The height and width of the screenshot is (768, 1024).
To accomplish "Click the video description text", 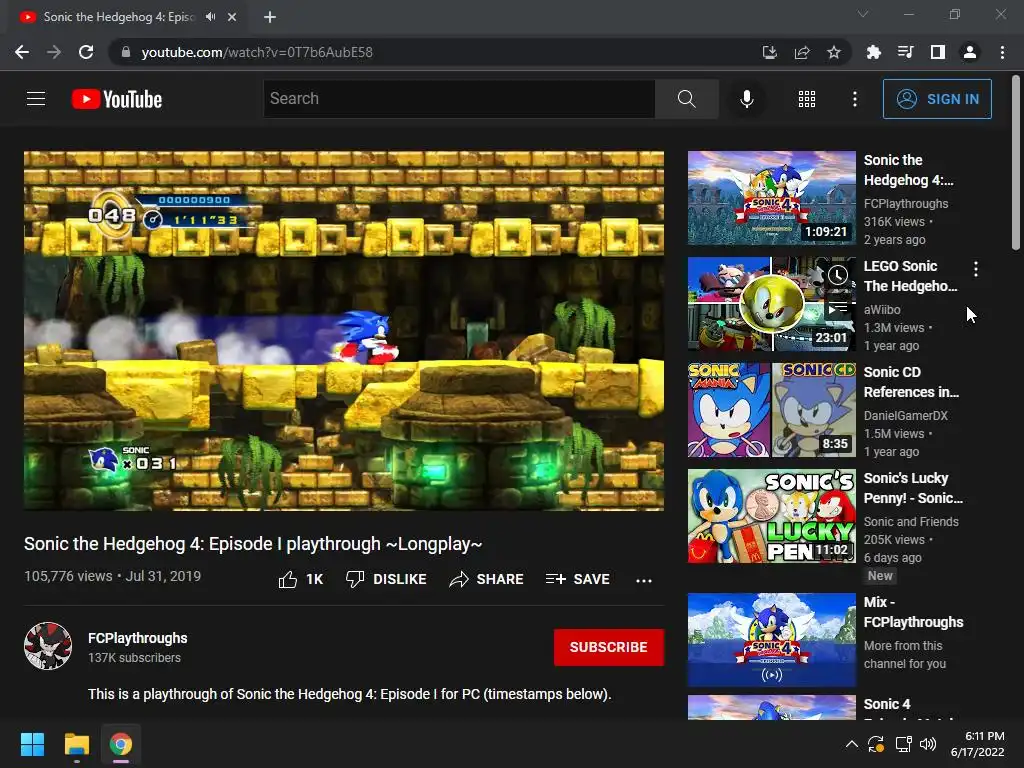I will pyautogui.click(x=349, y=694).
